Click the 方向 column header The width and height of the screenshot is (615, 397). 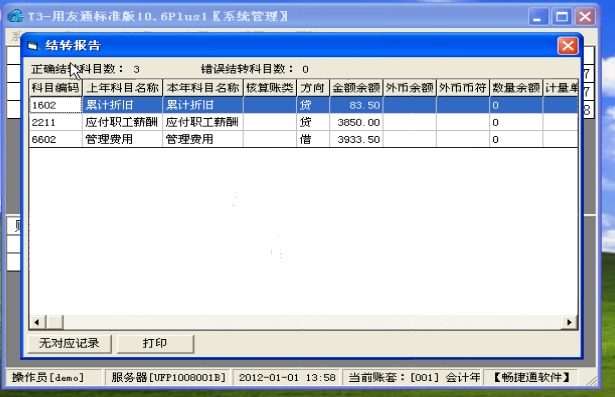coord(313,88)
